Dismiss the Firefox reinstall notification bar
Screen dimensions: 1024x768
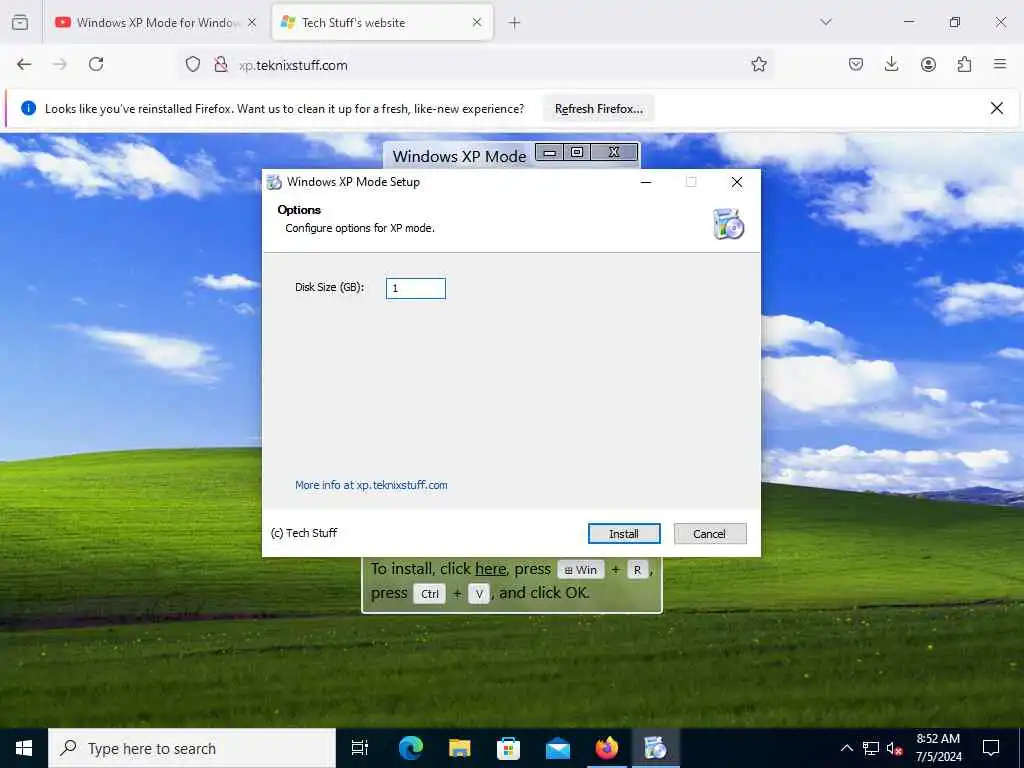click(997, 108)
